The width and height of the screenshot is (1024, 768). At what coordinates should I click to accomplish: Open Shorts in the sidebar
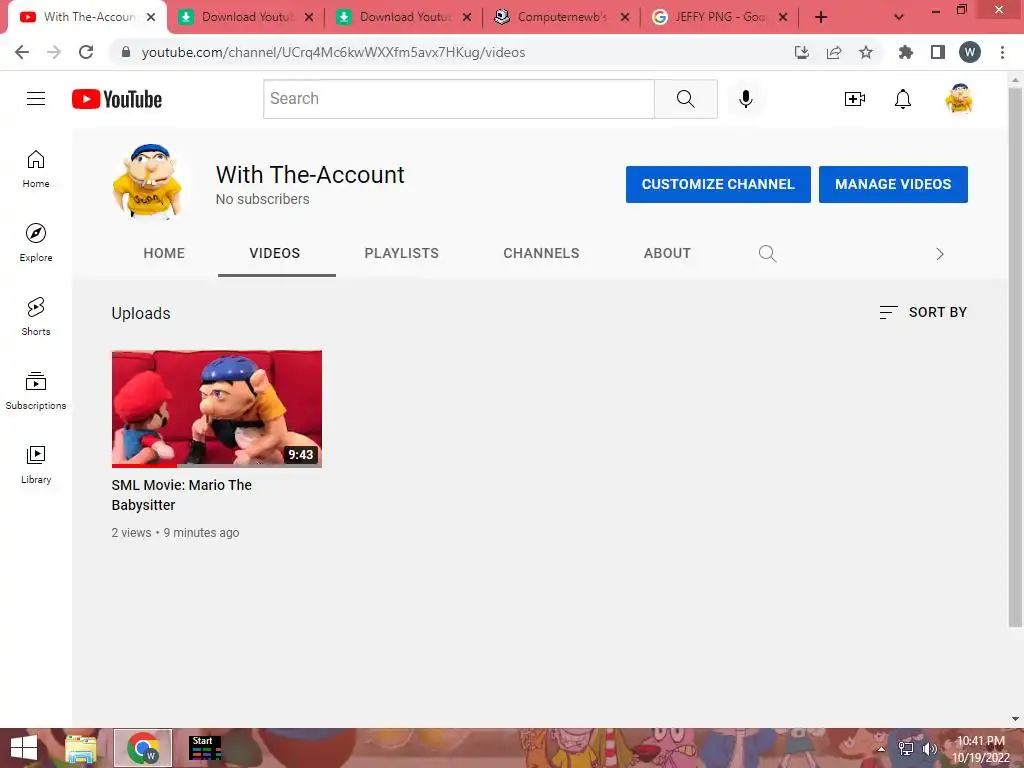coord(36,317)
